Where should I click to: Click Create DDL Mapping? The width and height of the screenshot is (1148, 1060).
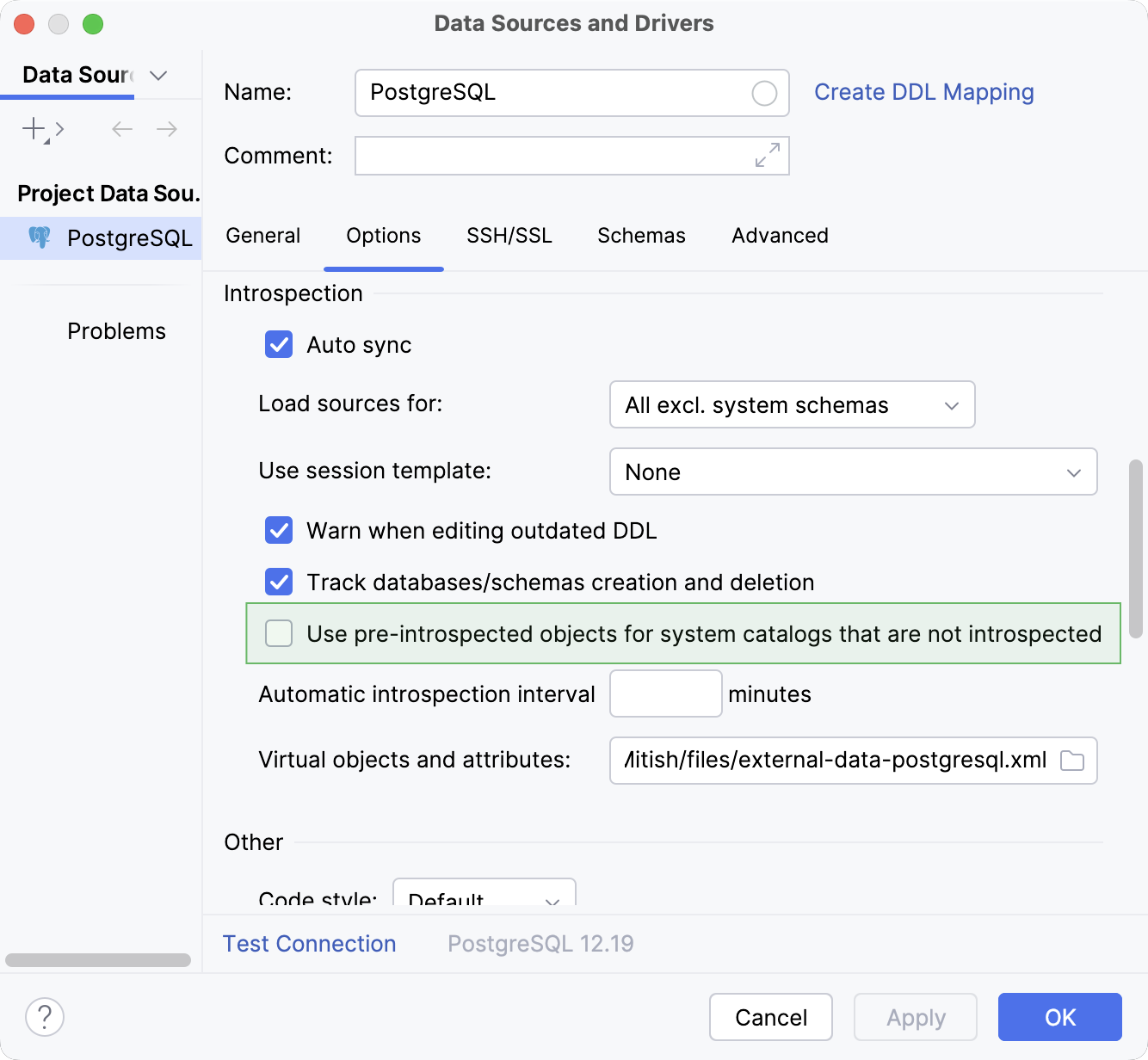[924, 92]
